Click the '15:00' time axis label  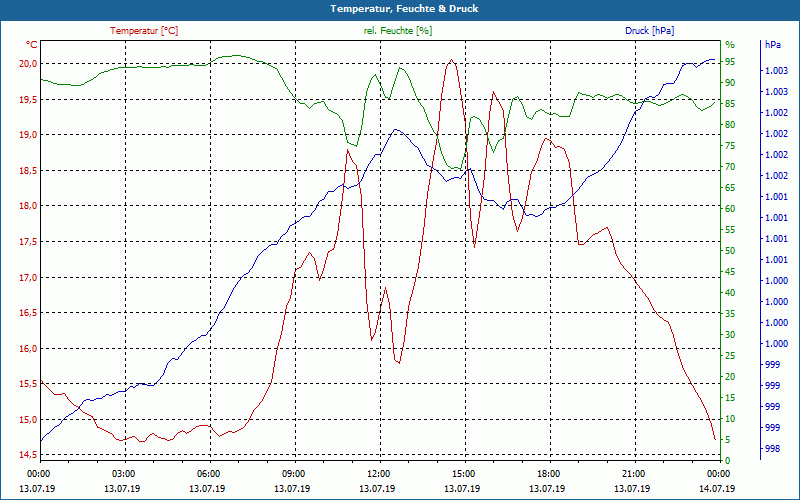[x=463, y=473]
